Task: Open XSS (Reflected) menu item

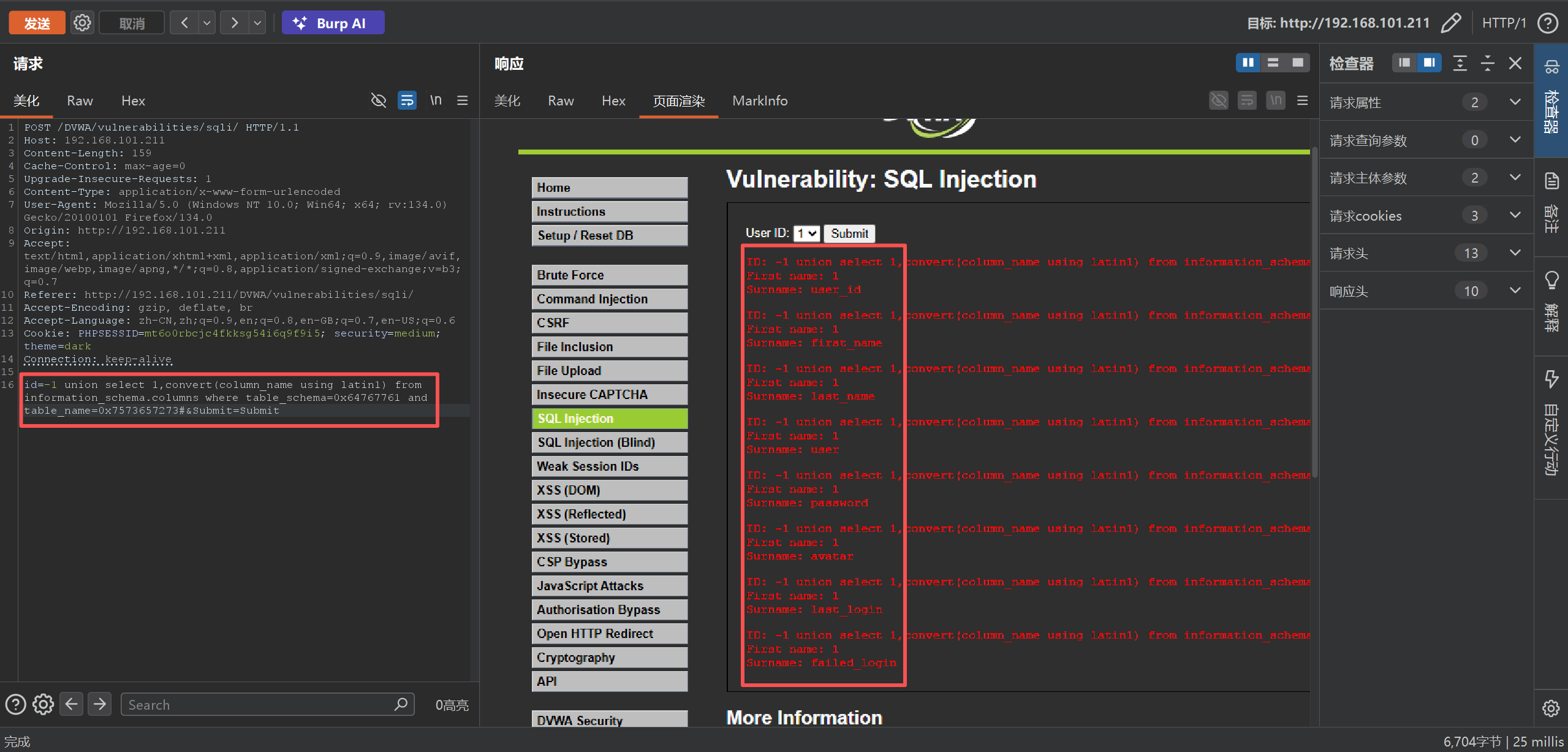Action: 610,514
